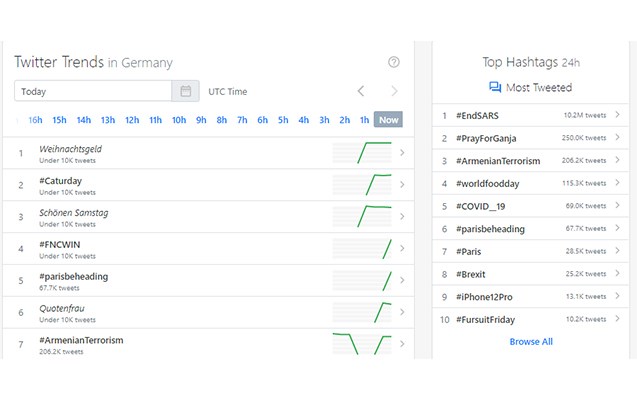Expand the #worldfoodday hashtag chevron
Viewport: 637px width, 400px height.
617,183
